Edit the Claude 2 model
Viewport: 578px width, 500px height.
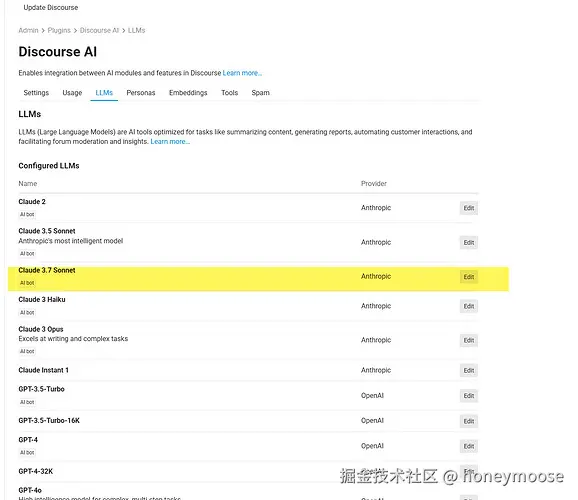469,208
